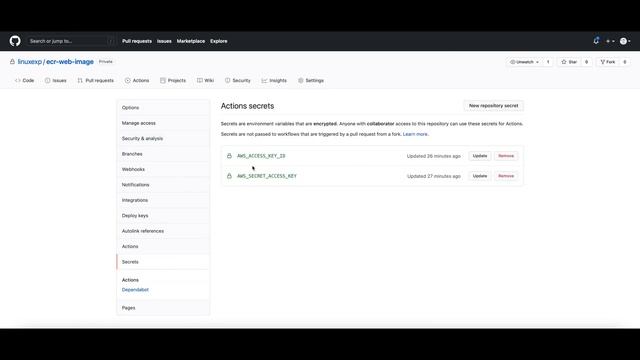
Task: Click the fork count next to Fork
Action: click(624, 62)
